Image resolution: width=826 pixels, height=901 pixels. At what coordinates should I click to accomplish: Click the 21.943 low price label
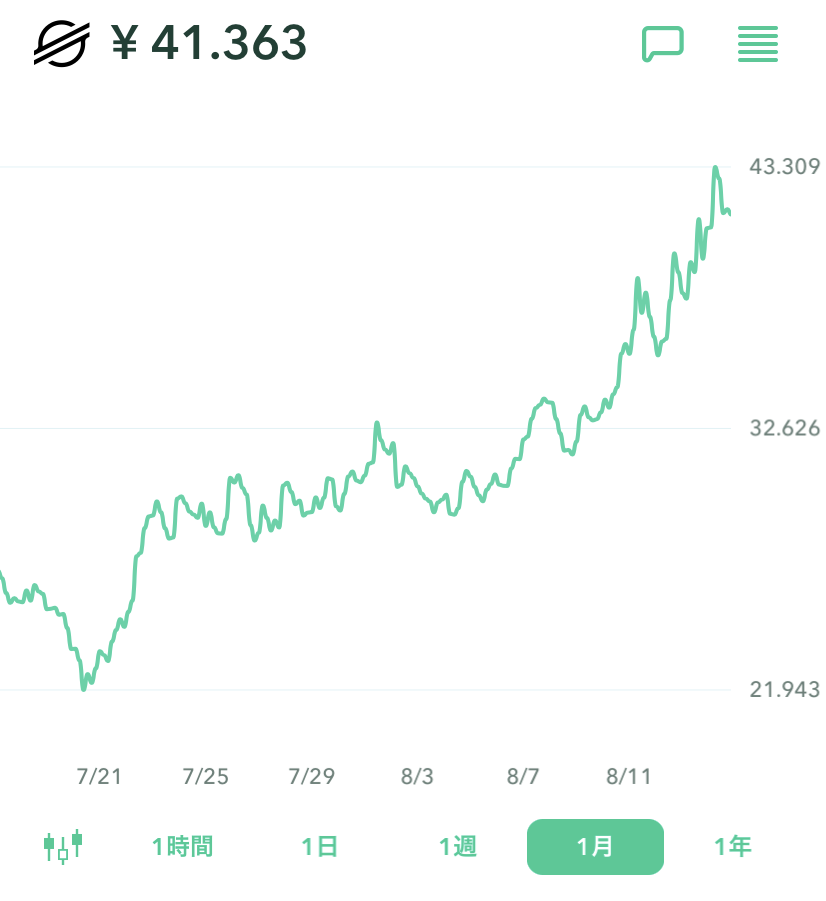click(785, 689)
